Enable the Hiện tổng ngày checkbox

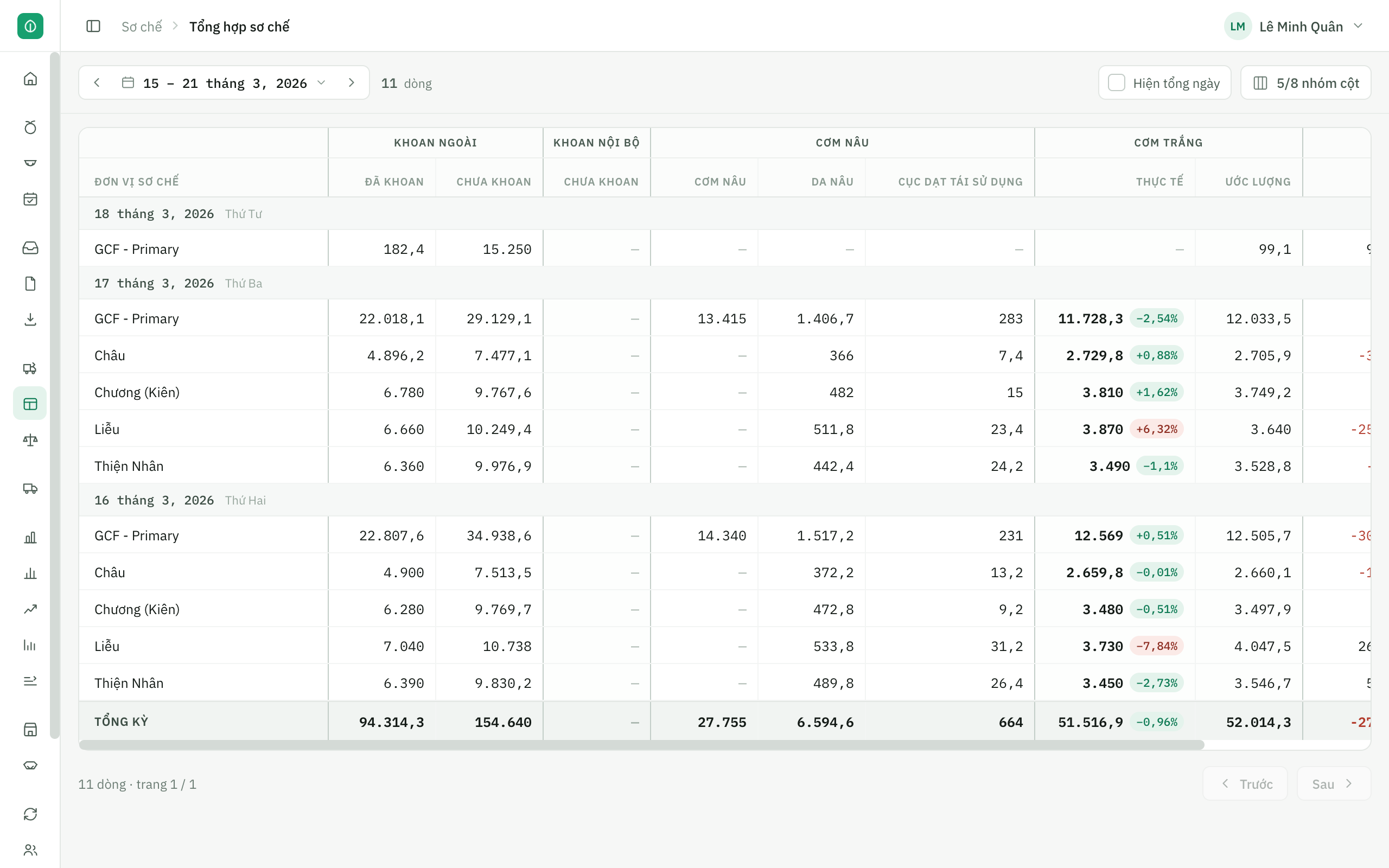point(1117,83)
